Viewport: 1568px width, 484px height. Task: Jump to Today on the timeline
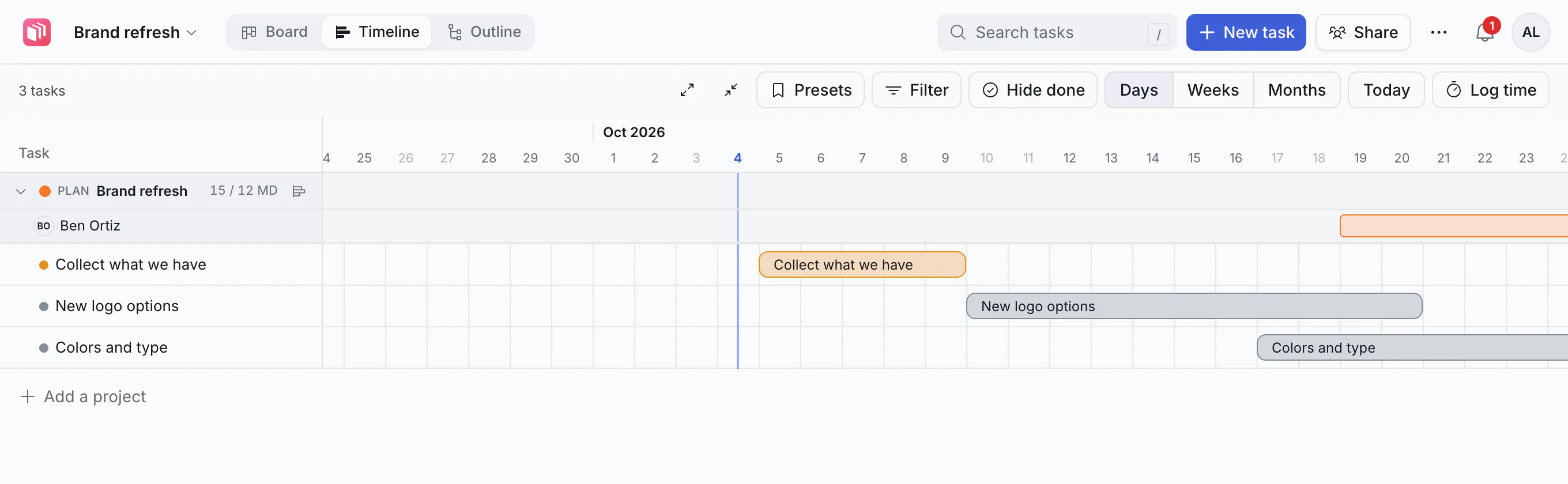click(x=1386, y=90)
